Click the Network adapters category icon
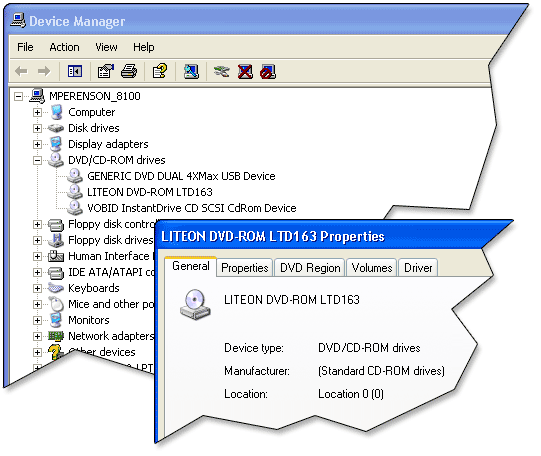Image resolution: width=541 pixels, height=456 pixels. pos(56,336)
